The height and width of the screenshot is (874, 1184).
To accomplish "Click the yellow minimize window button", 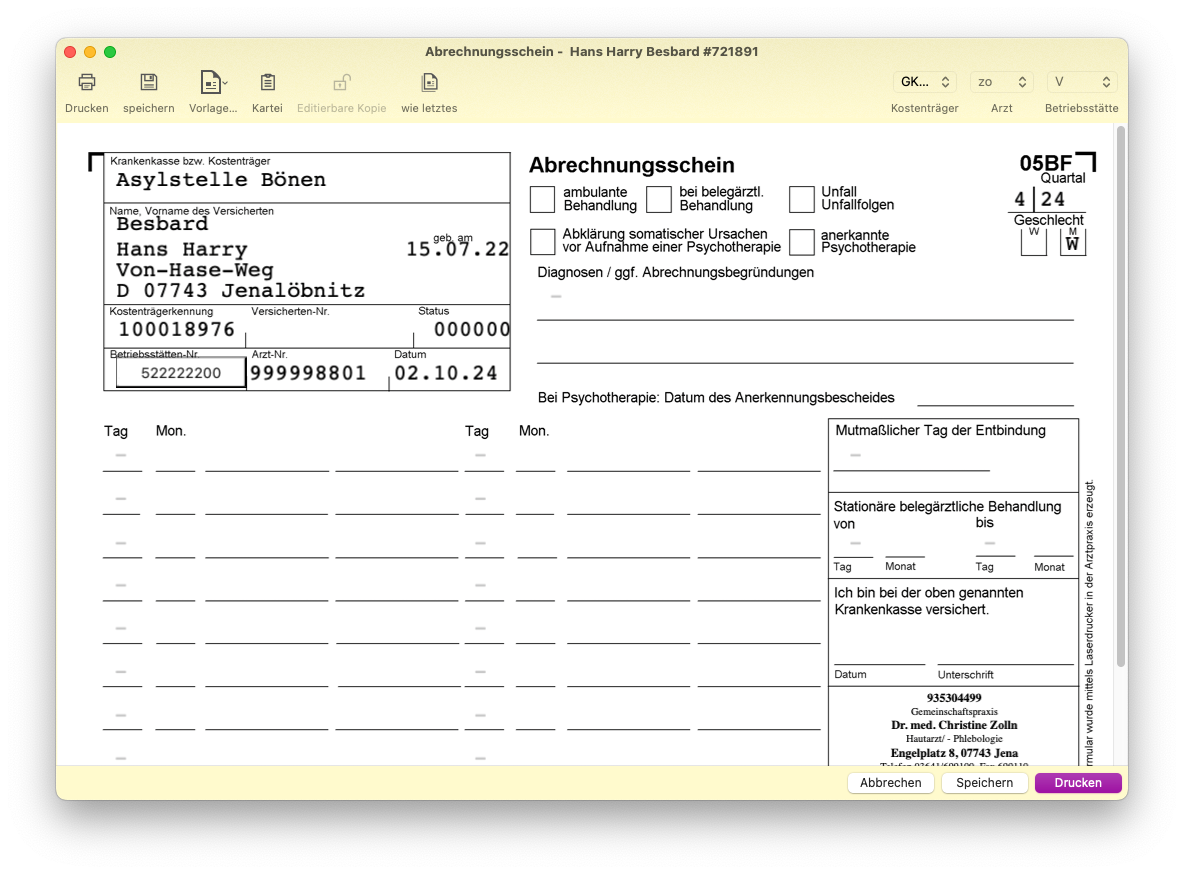I will click(x=90, y=51).
